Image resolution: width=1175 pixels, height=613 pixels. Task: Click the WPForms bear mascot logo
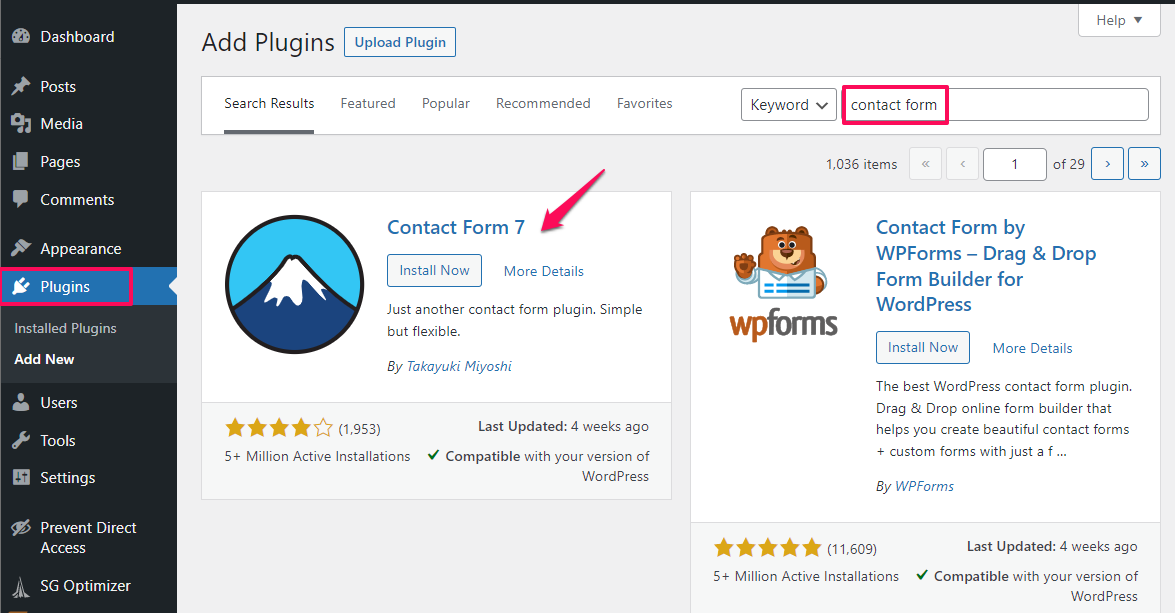(783, 283)
